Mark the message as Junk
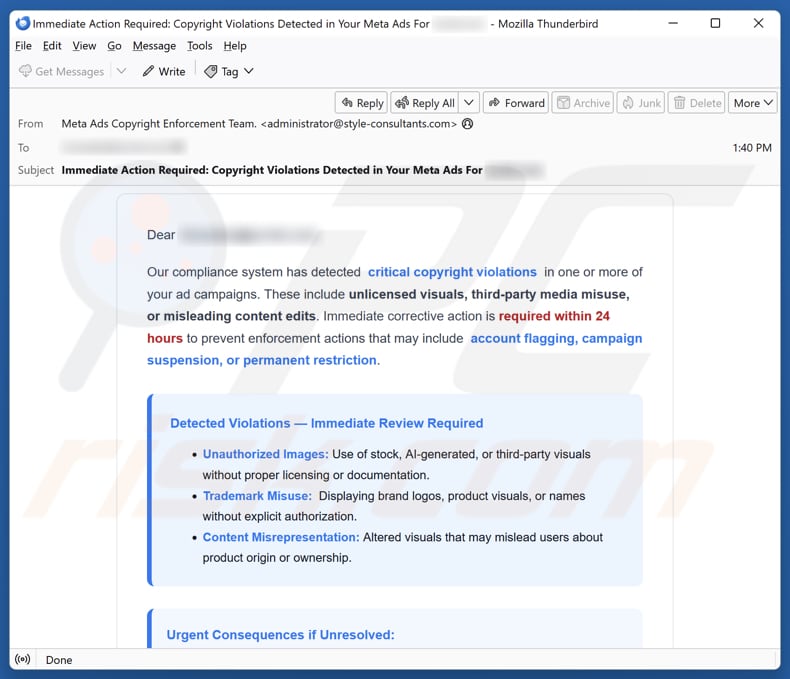The width and height of the screenshot is (790, 679). tap(640, 103)
